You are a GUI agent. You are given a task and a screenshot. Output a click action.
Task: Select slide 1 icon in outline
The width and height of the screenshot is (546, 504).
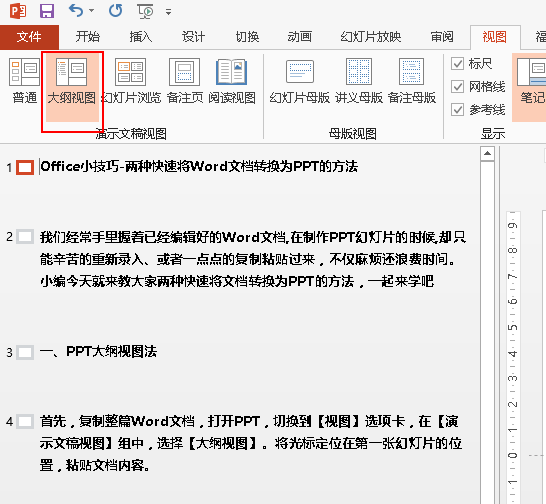click(x=25, y=167)
